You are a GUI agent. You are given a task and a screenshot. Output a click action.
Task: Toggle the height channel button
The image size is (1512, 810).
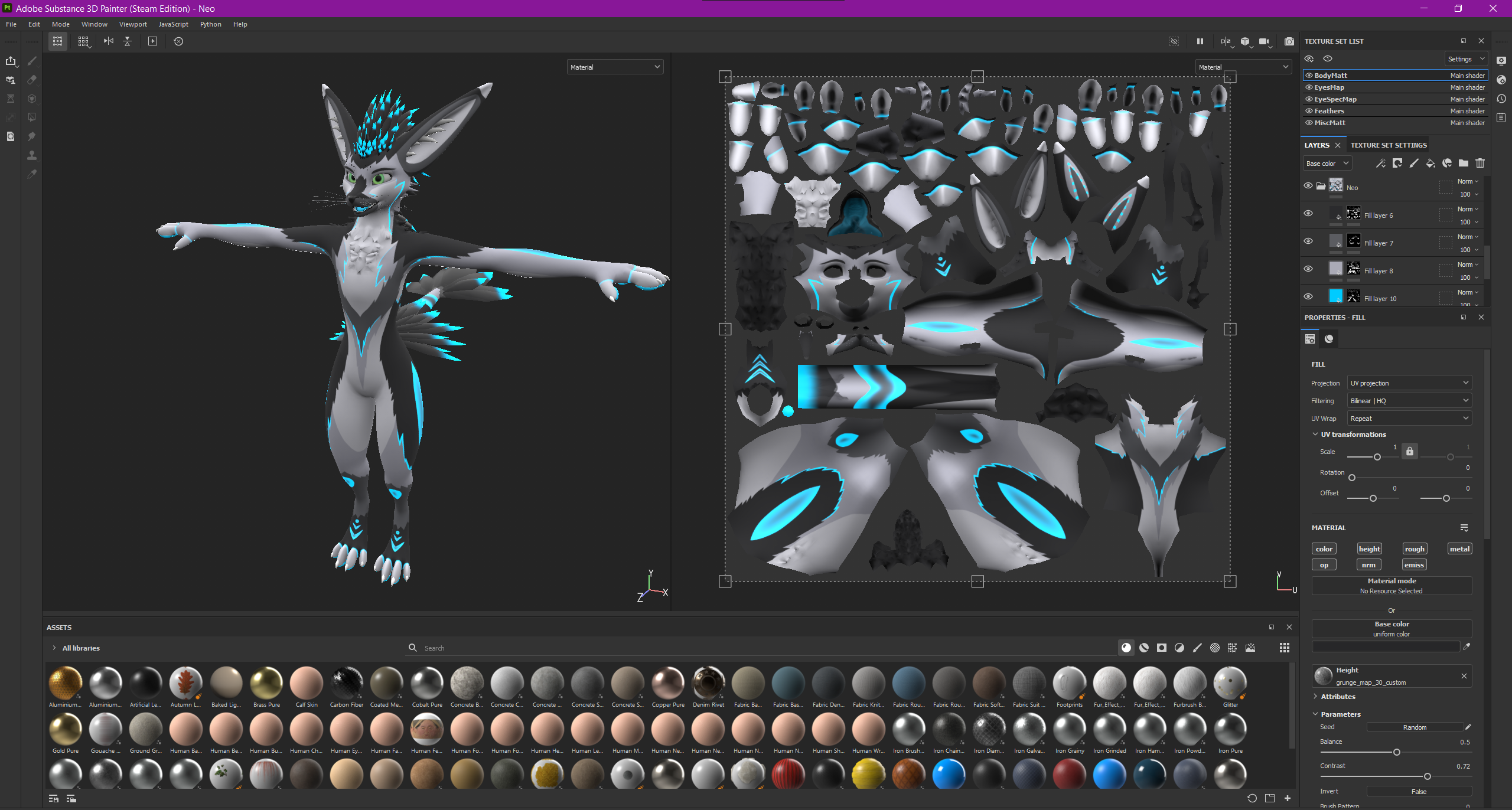(1369, 549)
